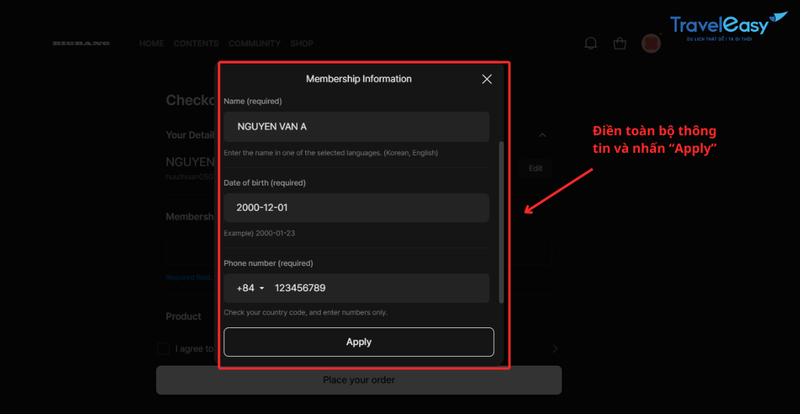The width and height of the screenshot is (800, 414).
Task: Click the BIGBANG logo
Action: coord(81,43)
